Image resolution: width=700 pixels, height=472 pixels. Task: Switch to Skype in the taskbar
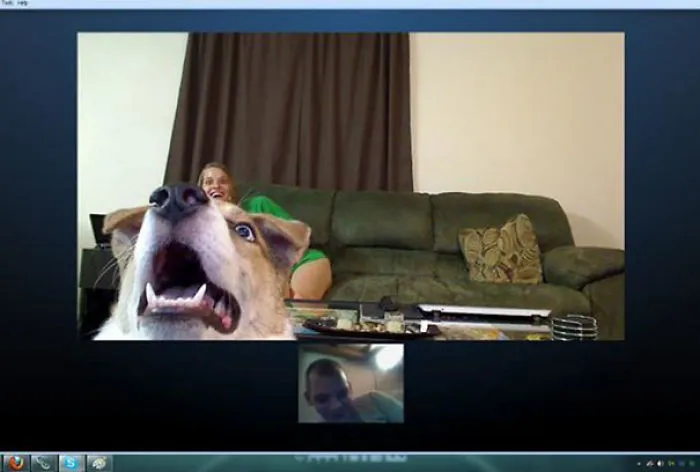(71, 463)
